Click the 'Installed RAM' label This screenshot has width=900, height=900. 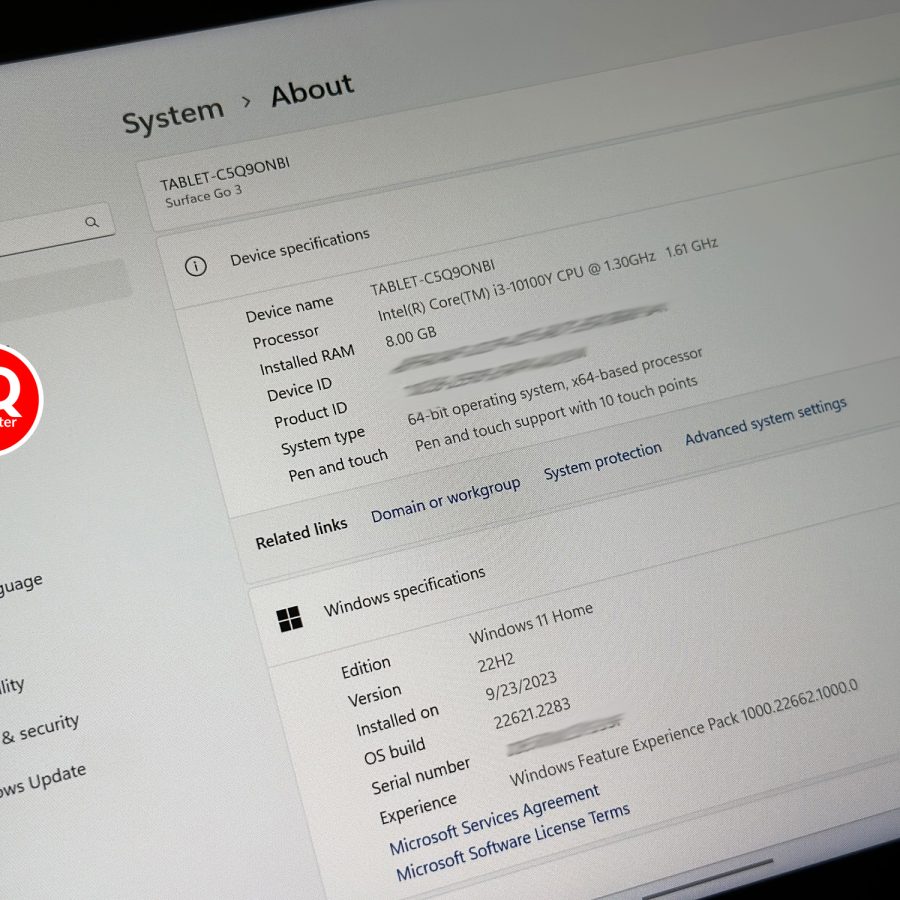(307, 360)
